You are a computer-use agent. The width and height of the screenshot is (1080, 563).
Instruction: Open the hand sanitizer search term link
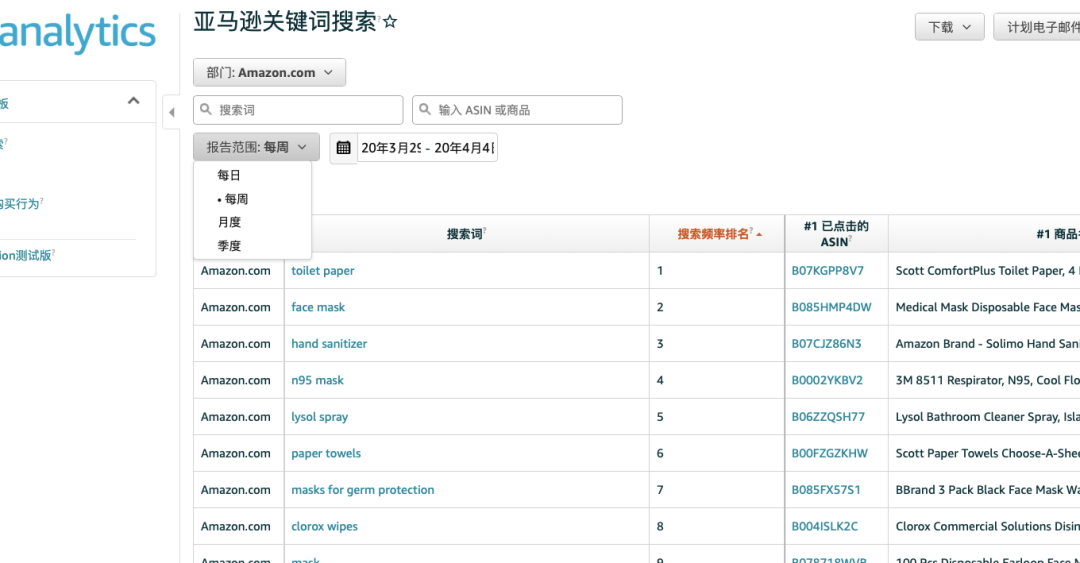329,344
